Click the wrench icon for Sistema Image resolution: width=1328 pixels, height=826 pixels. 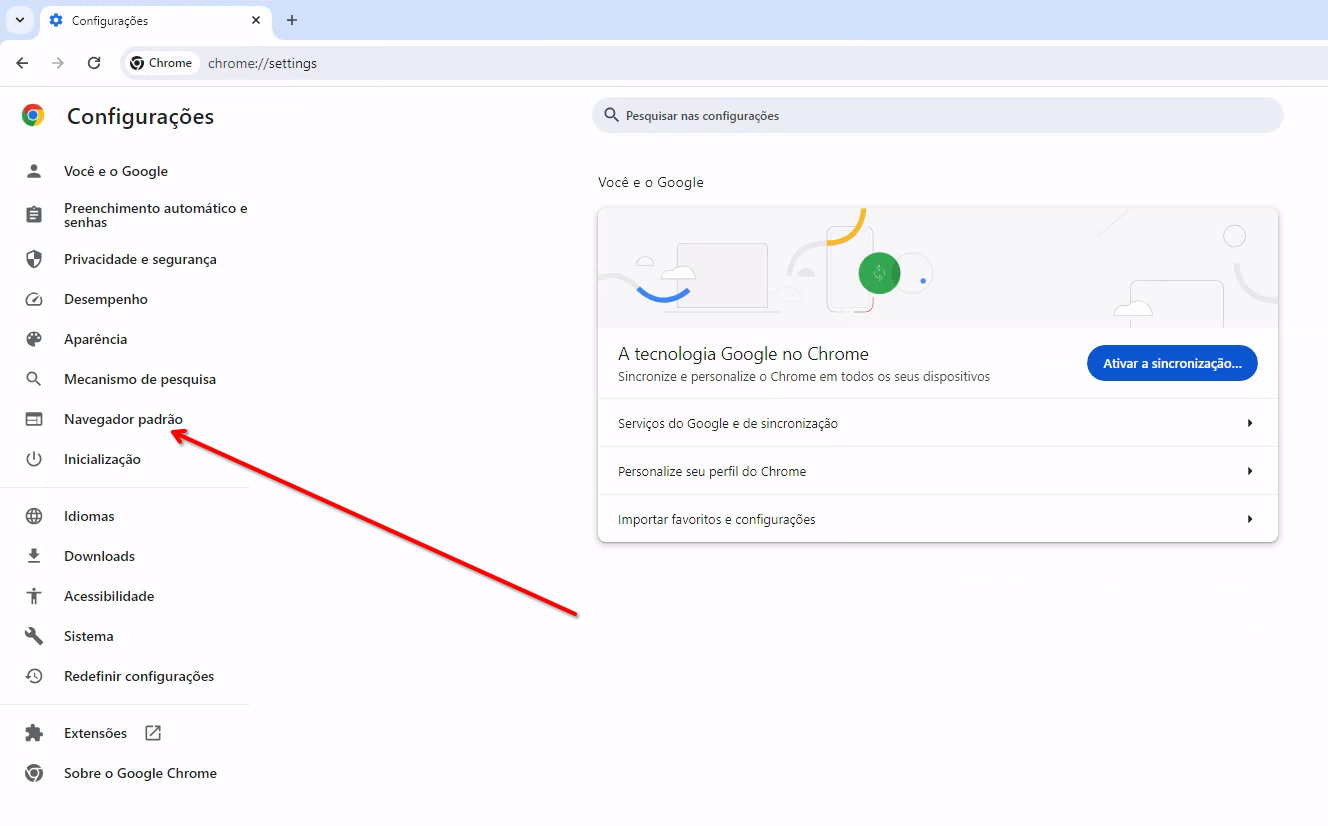click(x=34, y=636)
